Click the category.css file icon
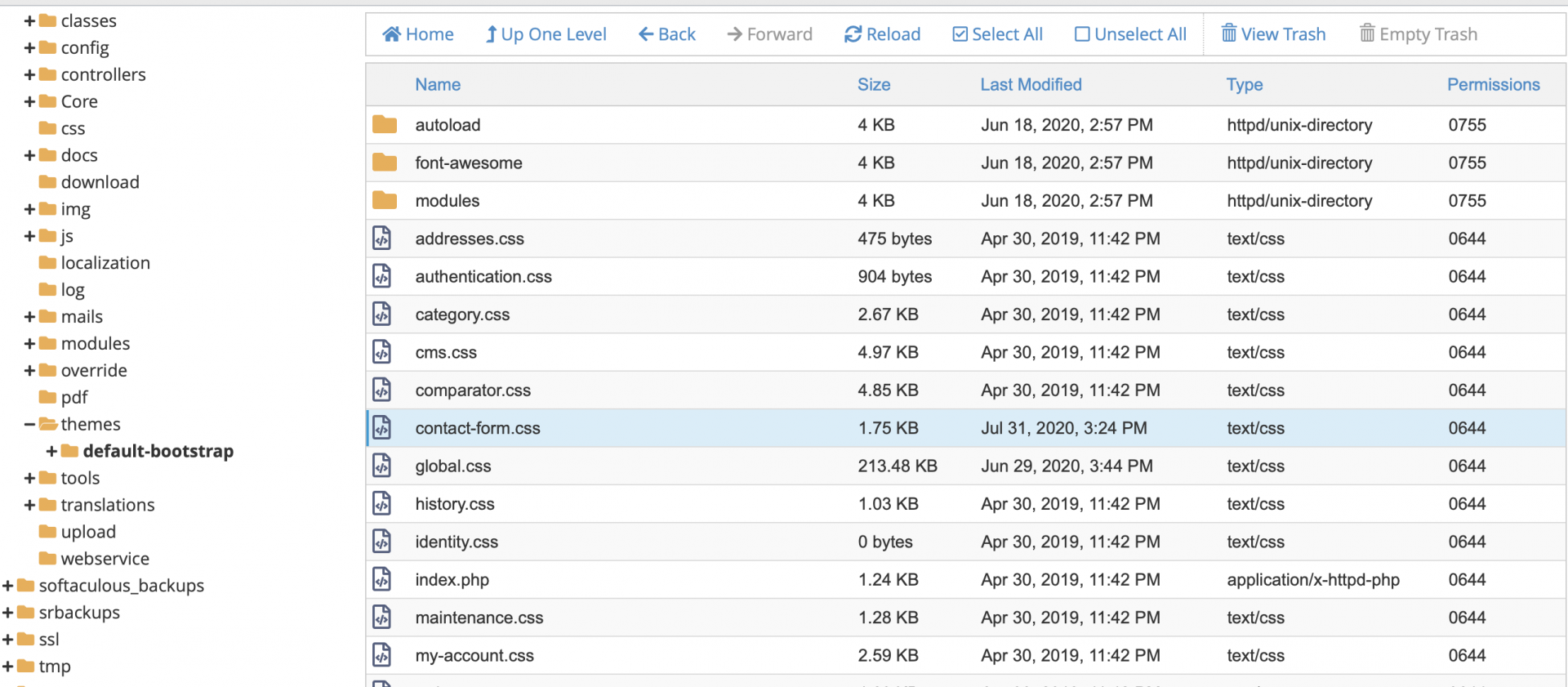Screen dimensions: 1568x687 [x=382, y=314]
